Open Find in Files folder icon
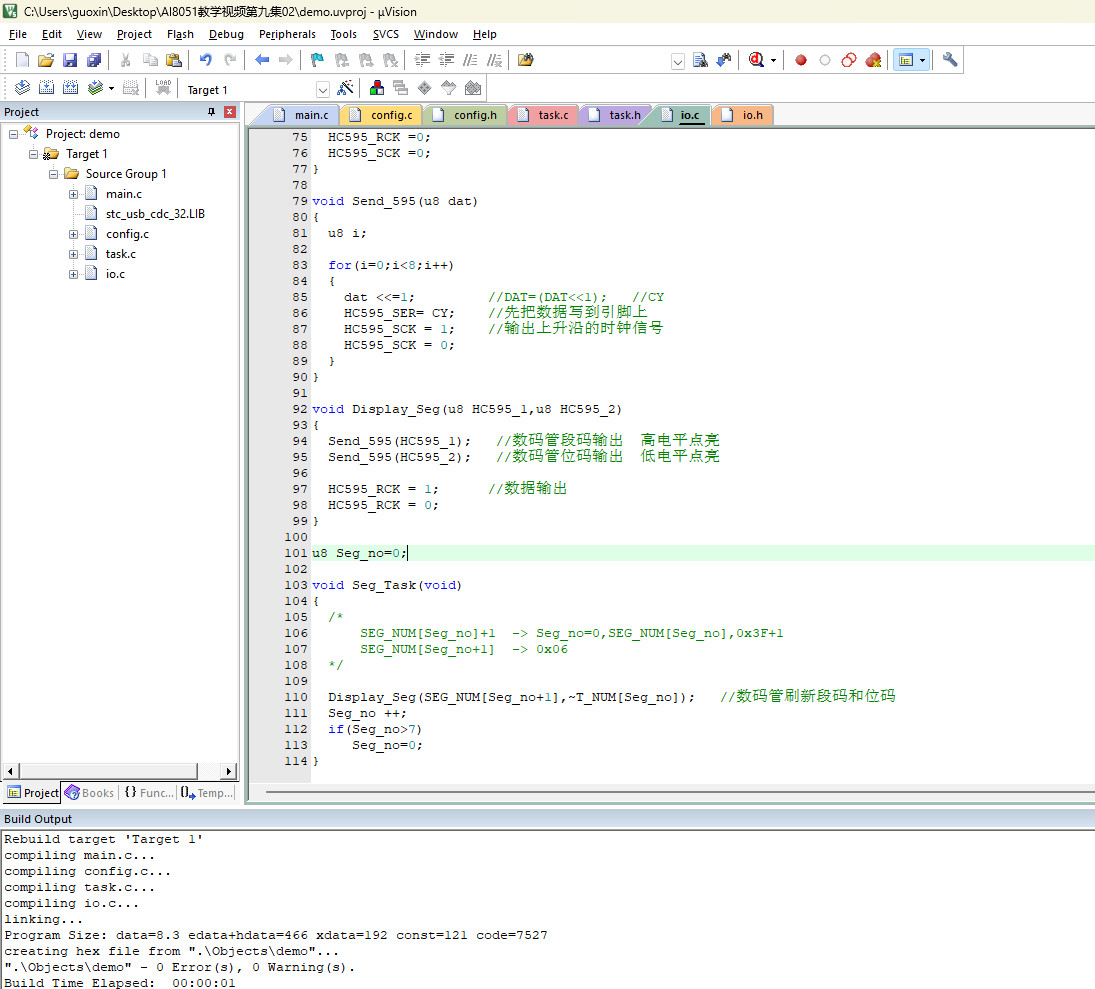Image resolution: width=1095 pixels, height=989 pixels. click(526, 60)
